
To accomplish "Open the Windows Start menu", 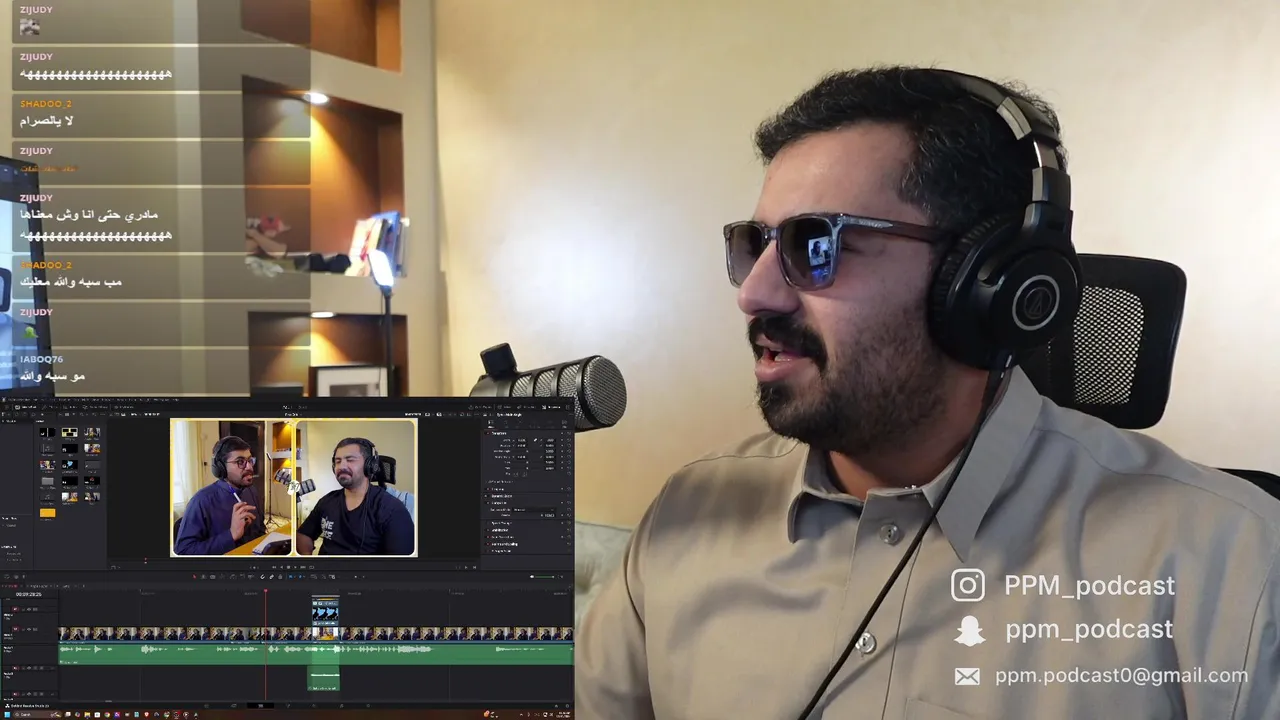I will pyautogui.click(x=7, y=715).
